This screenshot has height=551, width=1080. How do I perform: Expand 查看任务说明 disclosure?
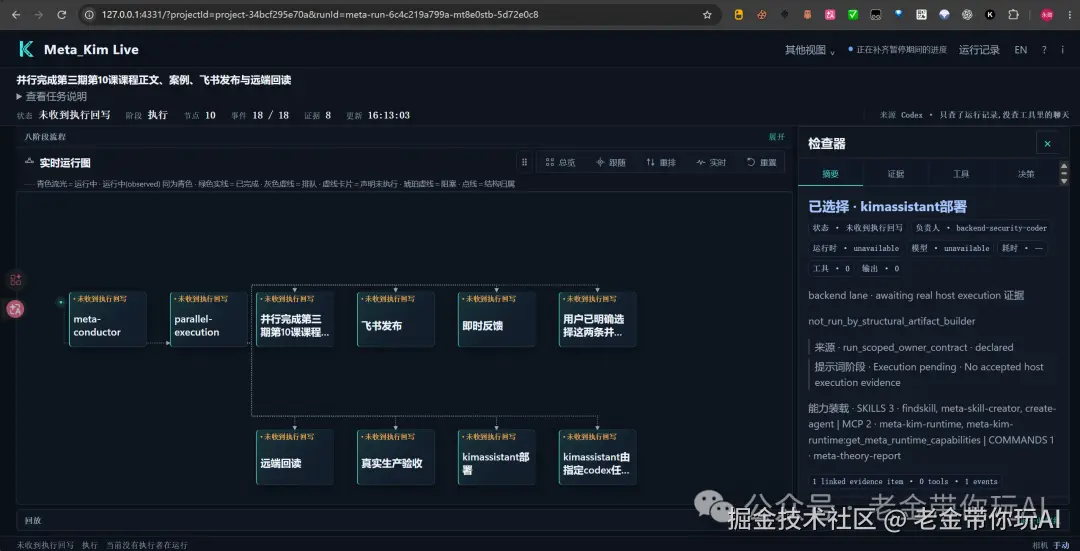click(52, 96)
